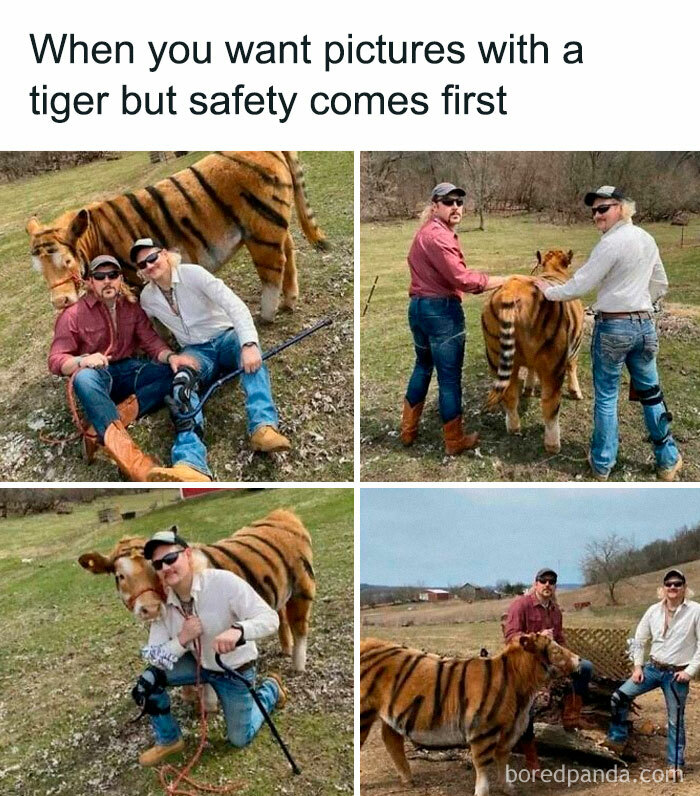Image resolution: width=700 pixels, height=796 pixels.
Task: Click the word "safety" in the caption
Action: 243,102
